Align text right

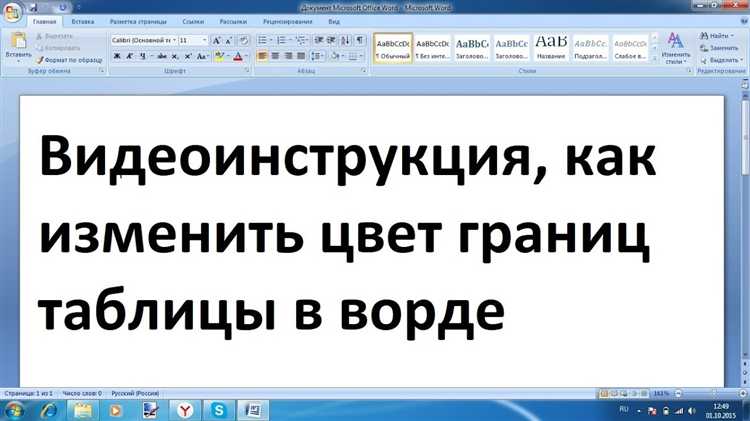click(x=288, y=56)
